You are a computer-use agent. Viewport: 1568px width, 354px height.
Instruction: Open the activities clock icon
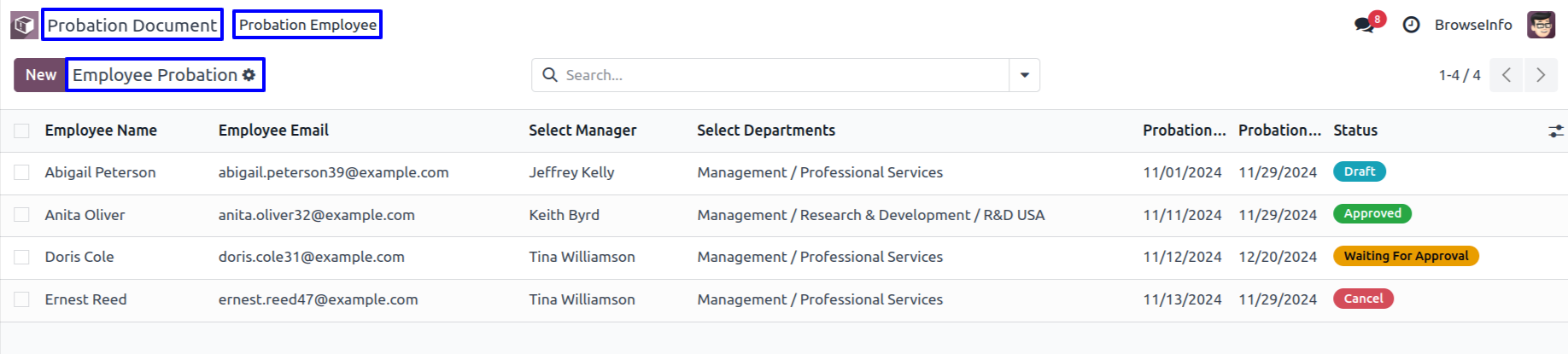click(1411, 25)
